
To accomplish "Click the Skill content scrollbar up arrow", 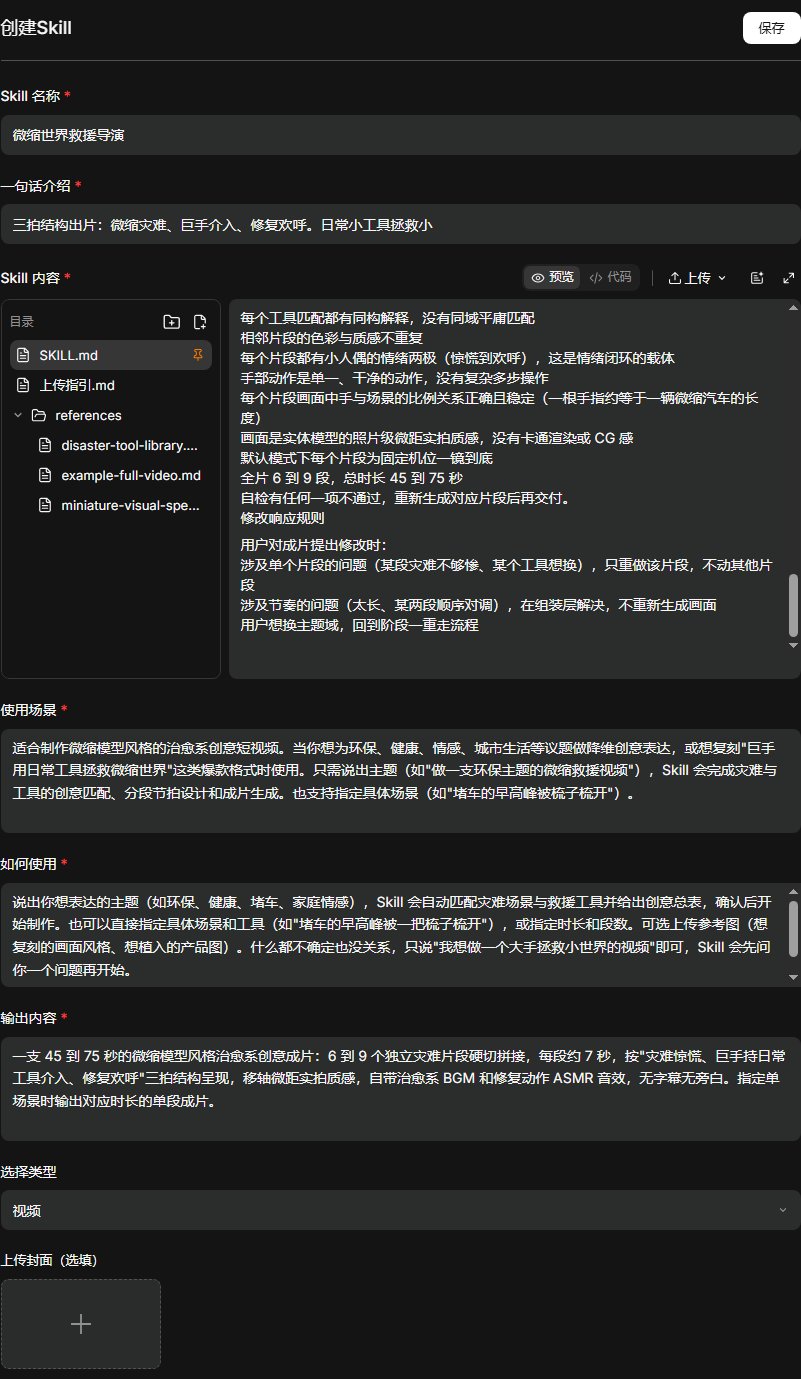I will tap(794, 309).
